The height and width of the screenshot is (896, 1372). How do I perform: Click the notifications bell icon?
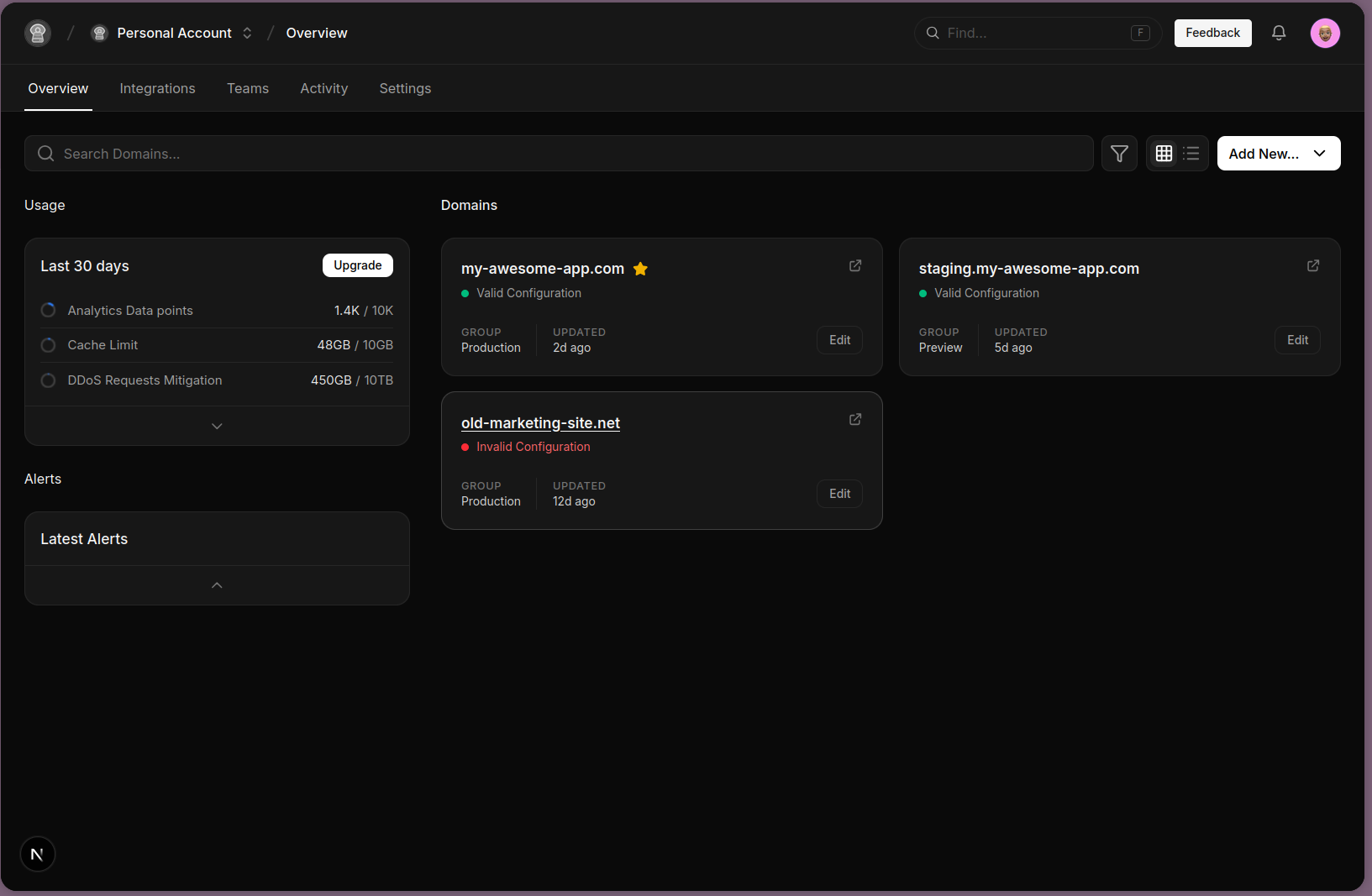click(1279, 33)
